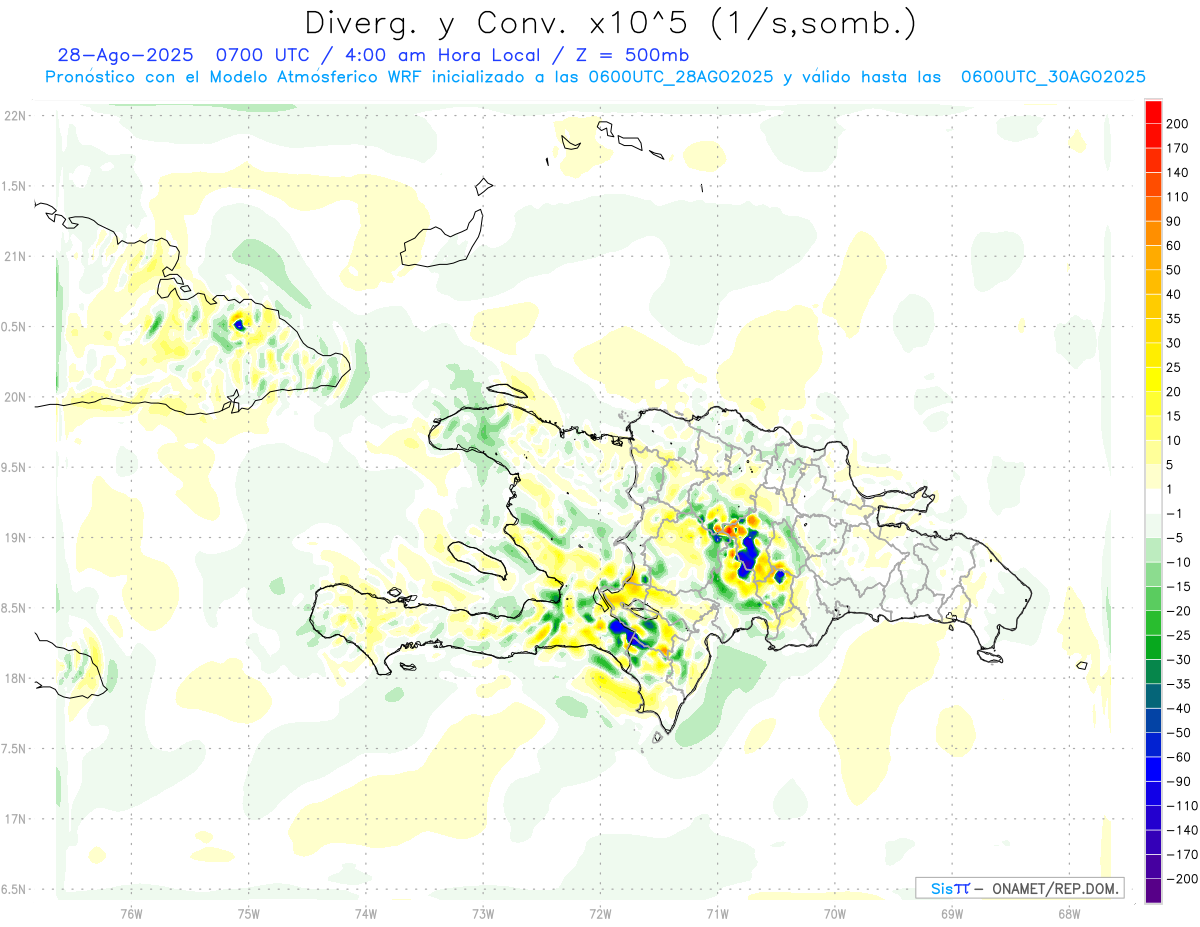The image size is (1200, 927).
Task: Click the 8.5N latitude label
Action: [x=14, y=608]
